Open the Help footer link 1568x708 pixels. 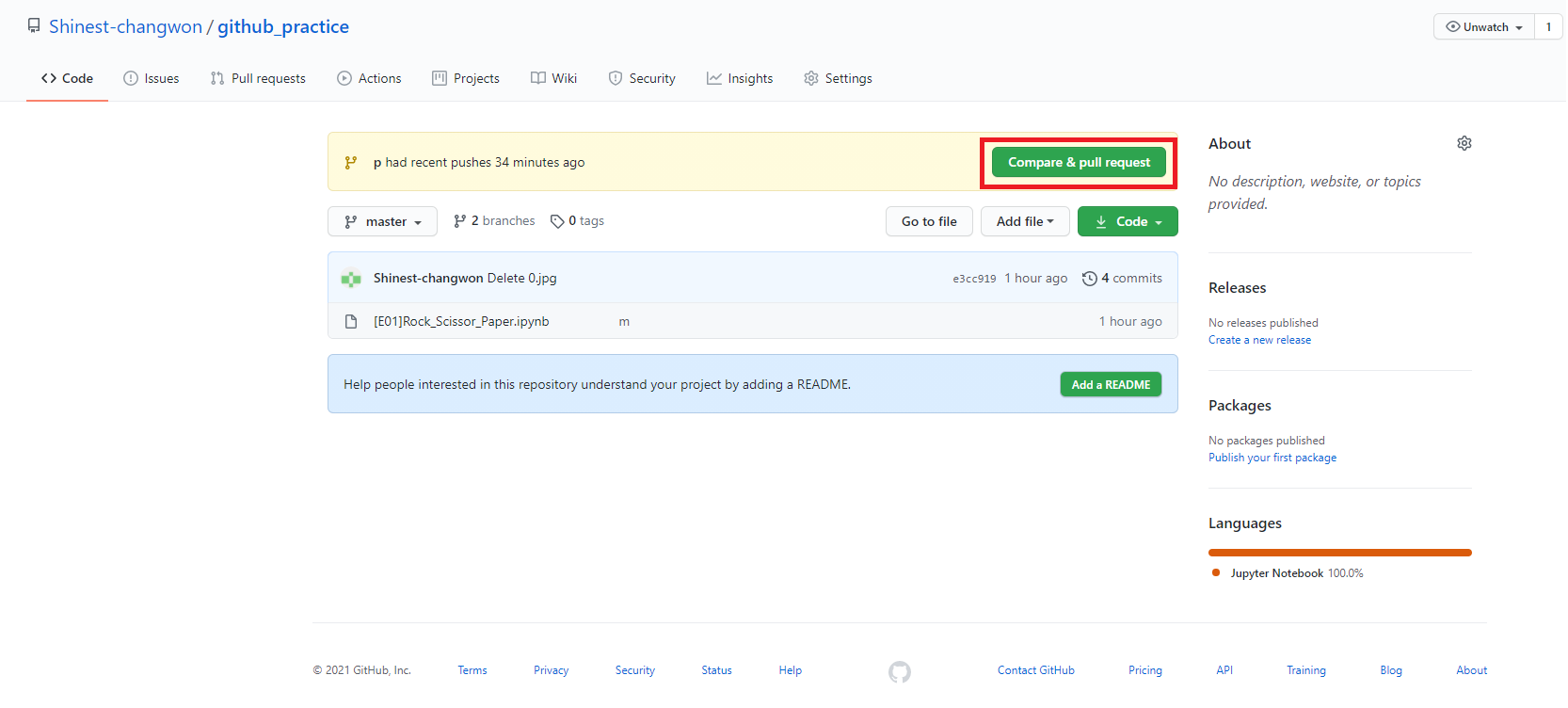(790, 670)
